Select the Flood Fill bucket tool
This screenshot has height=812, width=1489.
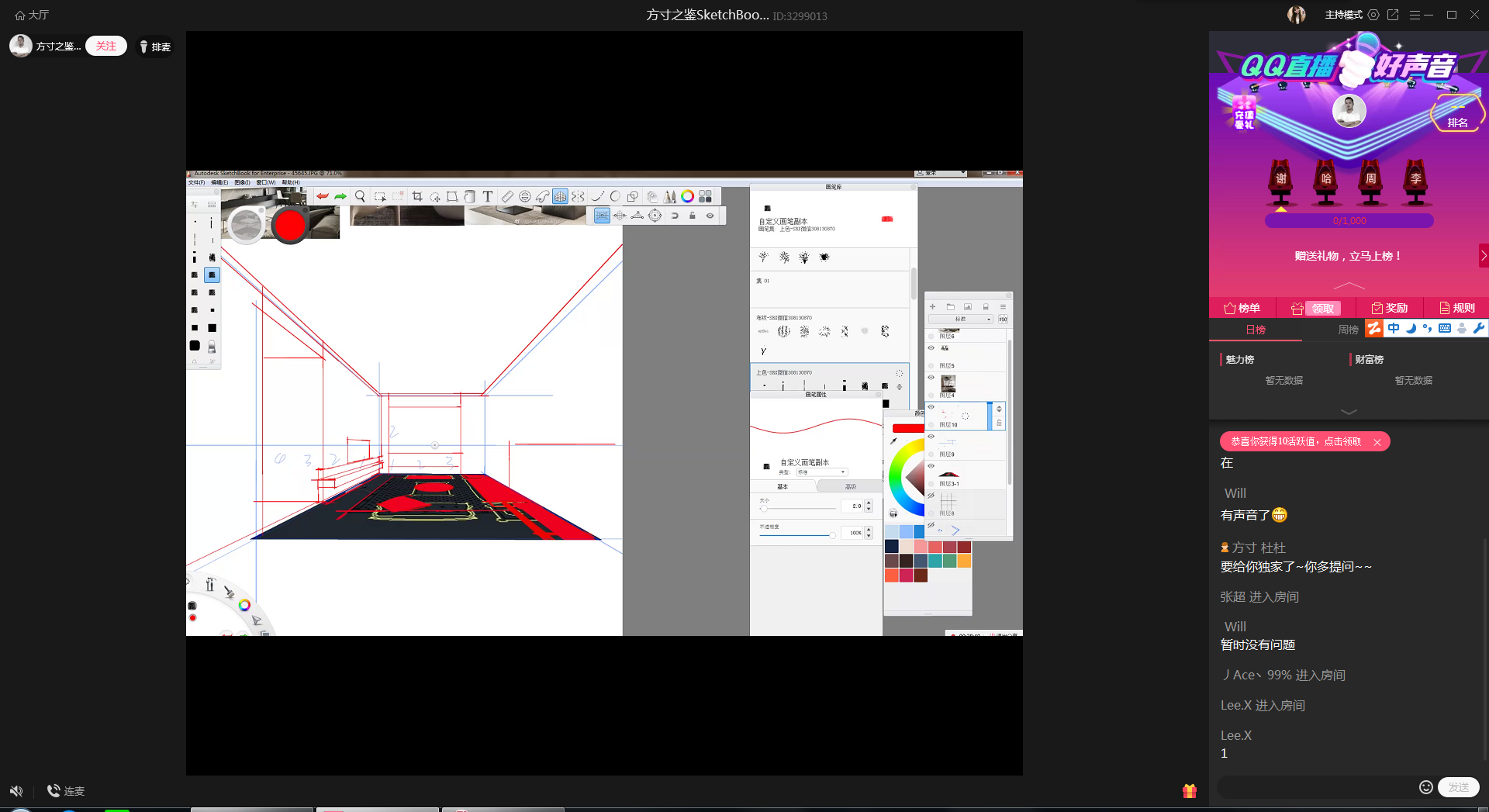pos(469,196)
